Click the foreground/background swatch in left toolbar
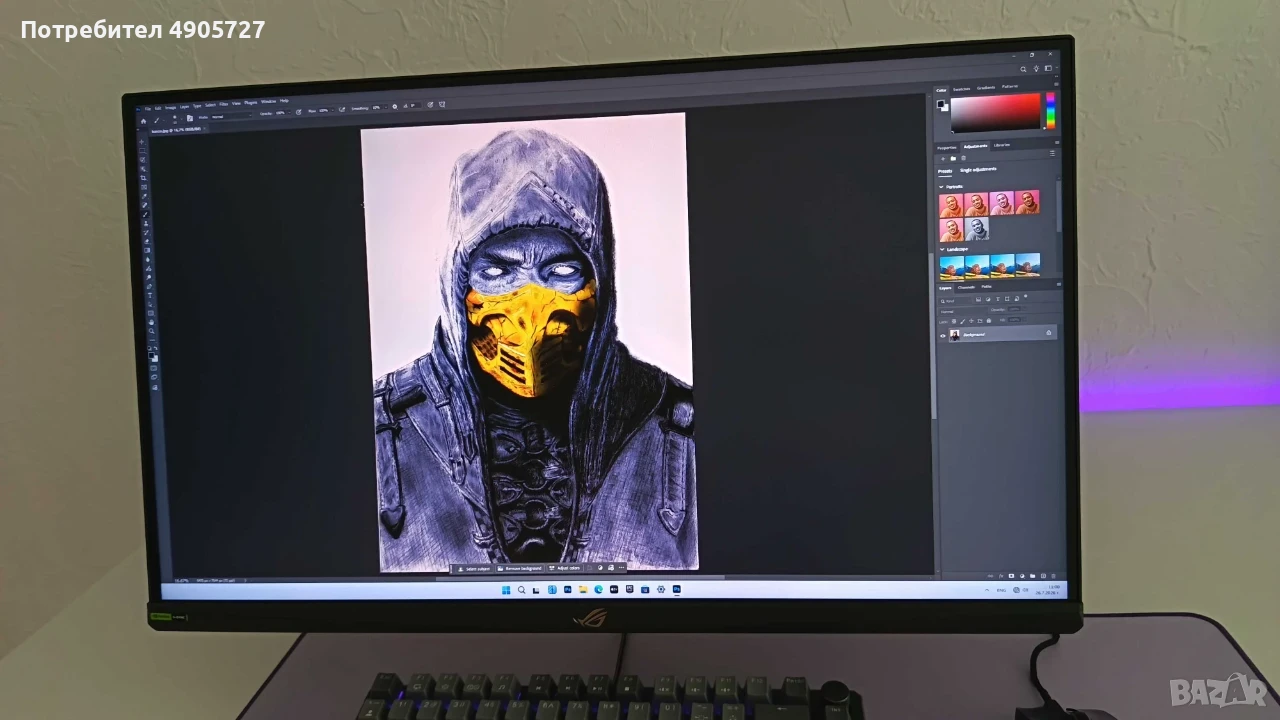This screenshot has width=1280, height=720. tap(153, 355)
